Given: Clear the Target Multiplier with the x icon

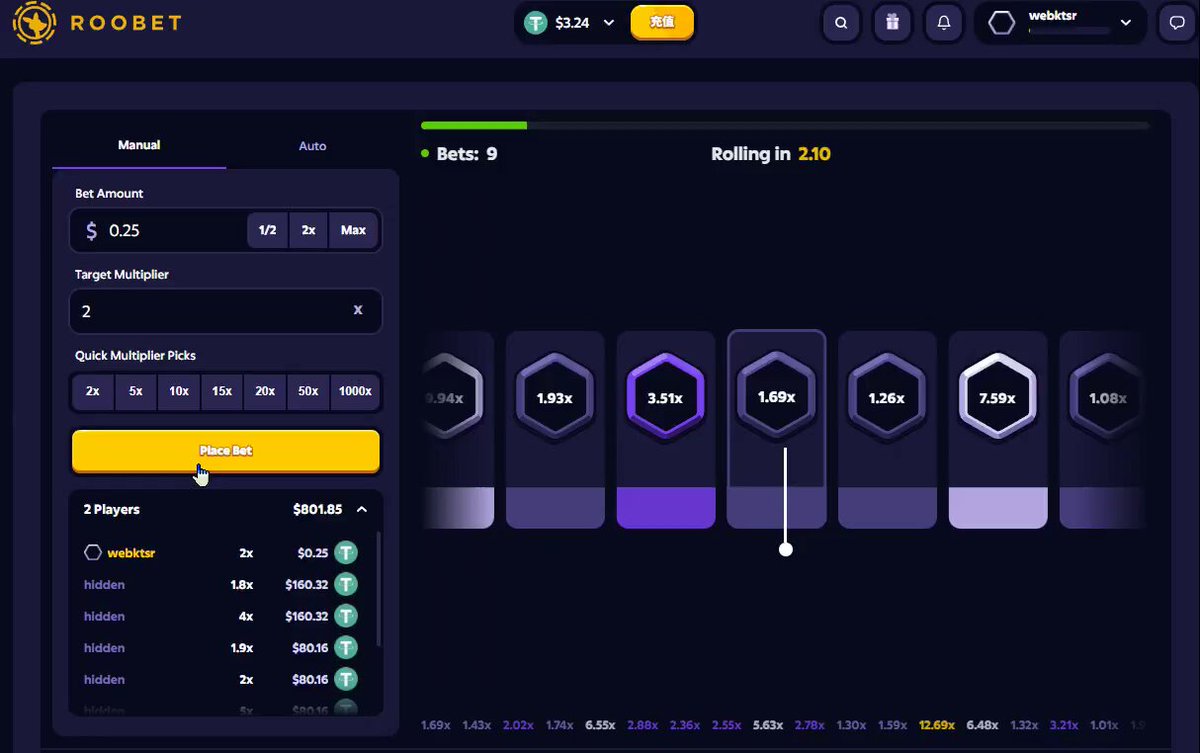Looking at the screenshot, I should 358,310.
